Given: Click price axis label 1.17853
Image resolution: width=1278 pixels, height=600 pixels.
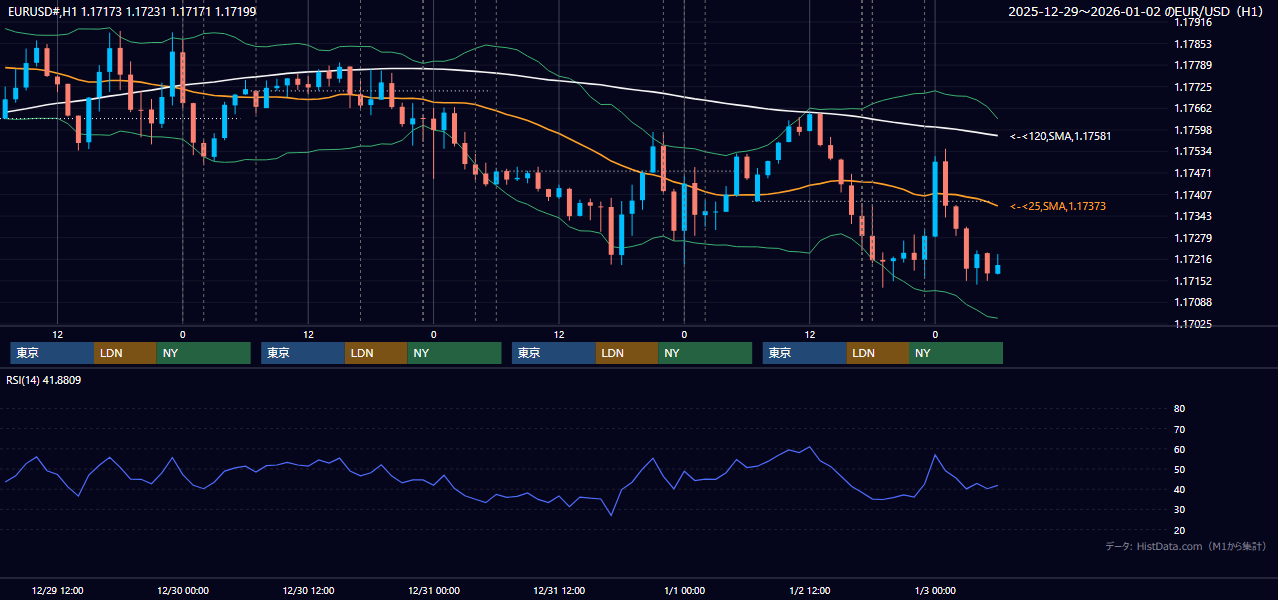Looking at the screenshot, I should [1192, 44].
